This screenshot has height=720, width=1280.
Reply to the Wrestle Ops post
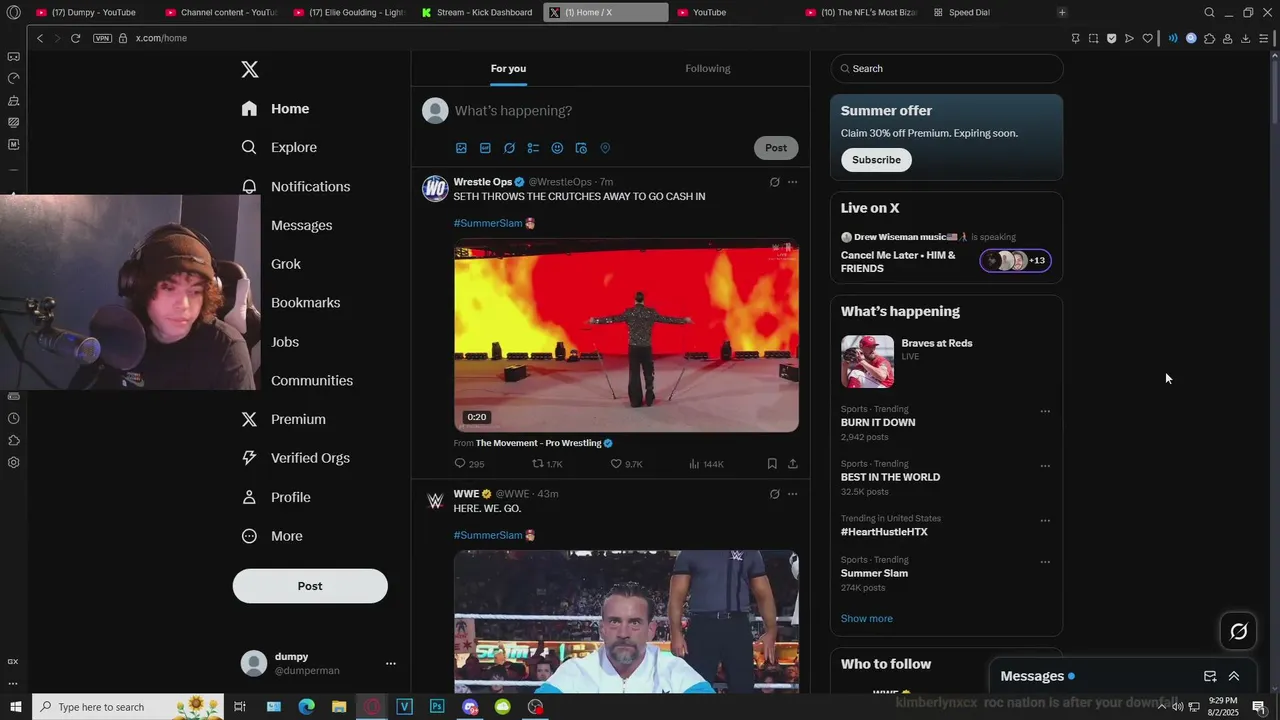coord(468,464)
